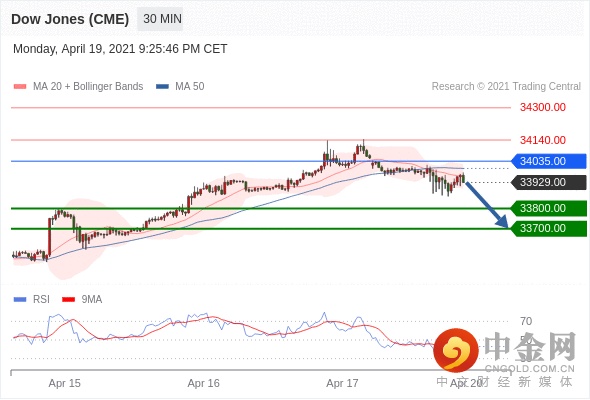The width and height of the screenshot is (590, 400).
Task: Click the 9MA red color swatch
Action: click(68, 300)
